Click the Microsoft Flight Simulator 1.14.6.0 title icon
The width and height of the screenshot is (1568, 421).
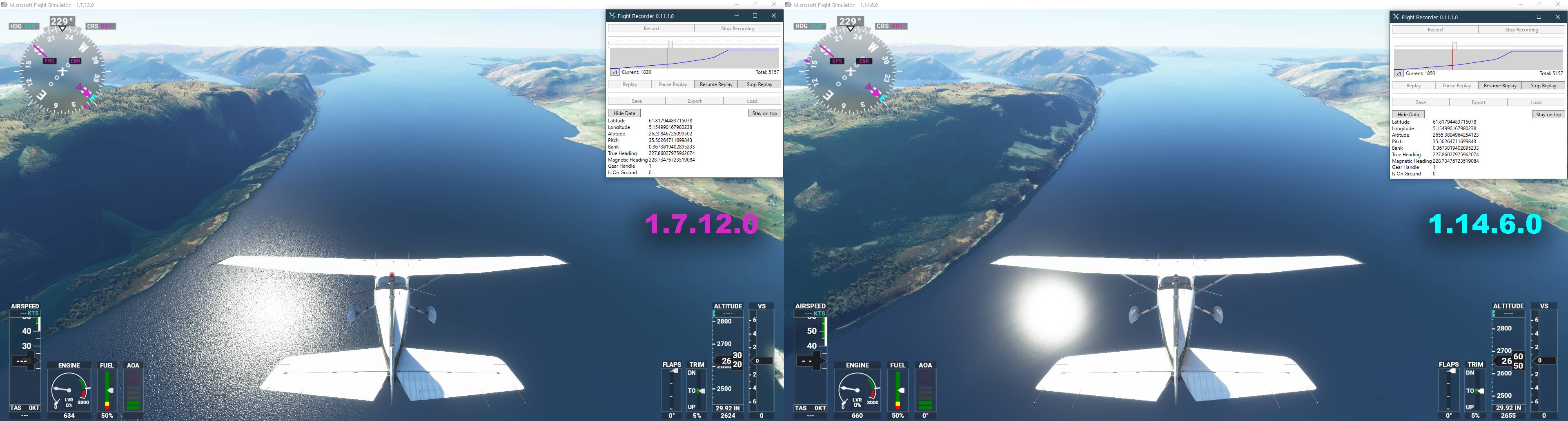[x=788, y=5]
